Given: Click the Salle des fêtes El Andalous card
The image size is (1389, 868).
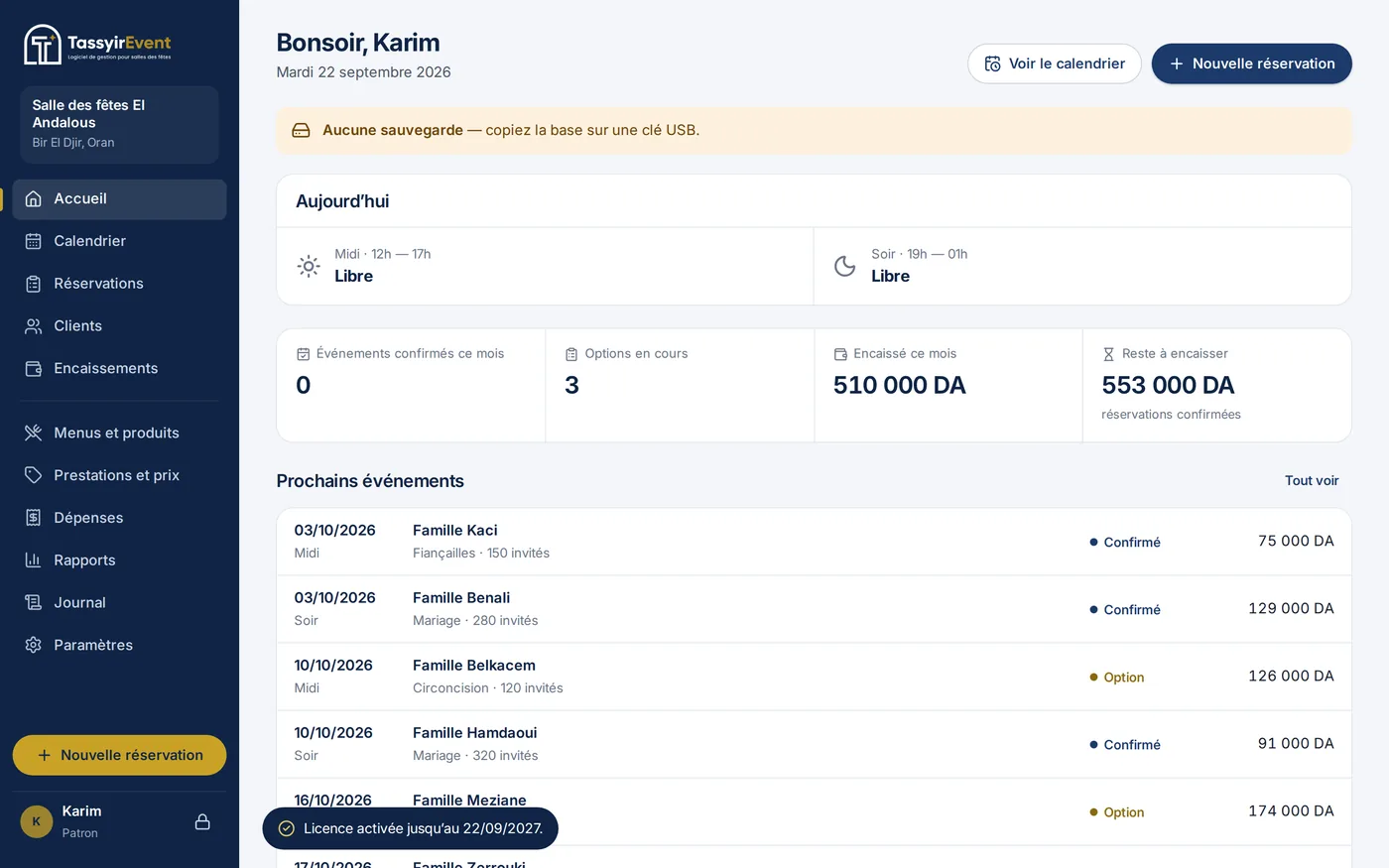Looking at the screenshot, I should click(x=119, y=124).
